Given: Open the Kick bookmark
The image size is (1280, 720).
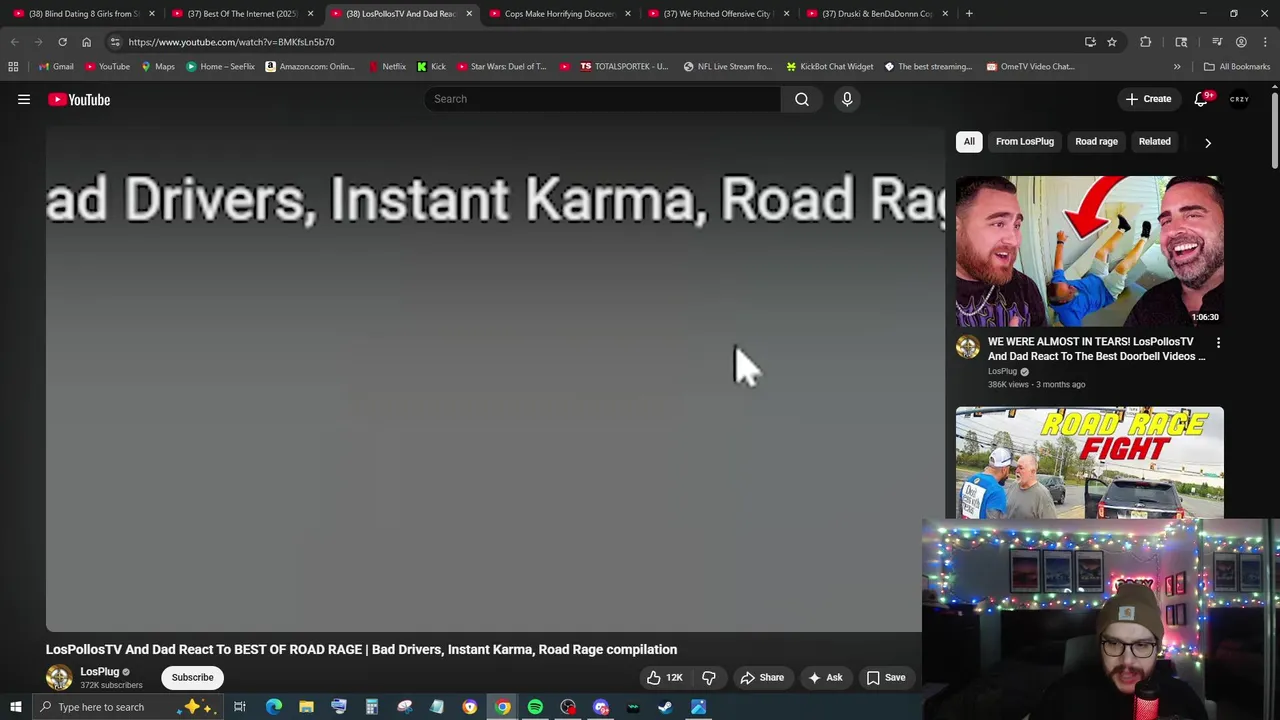Looking at the screenshot, I should 431,67.
